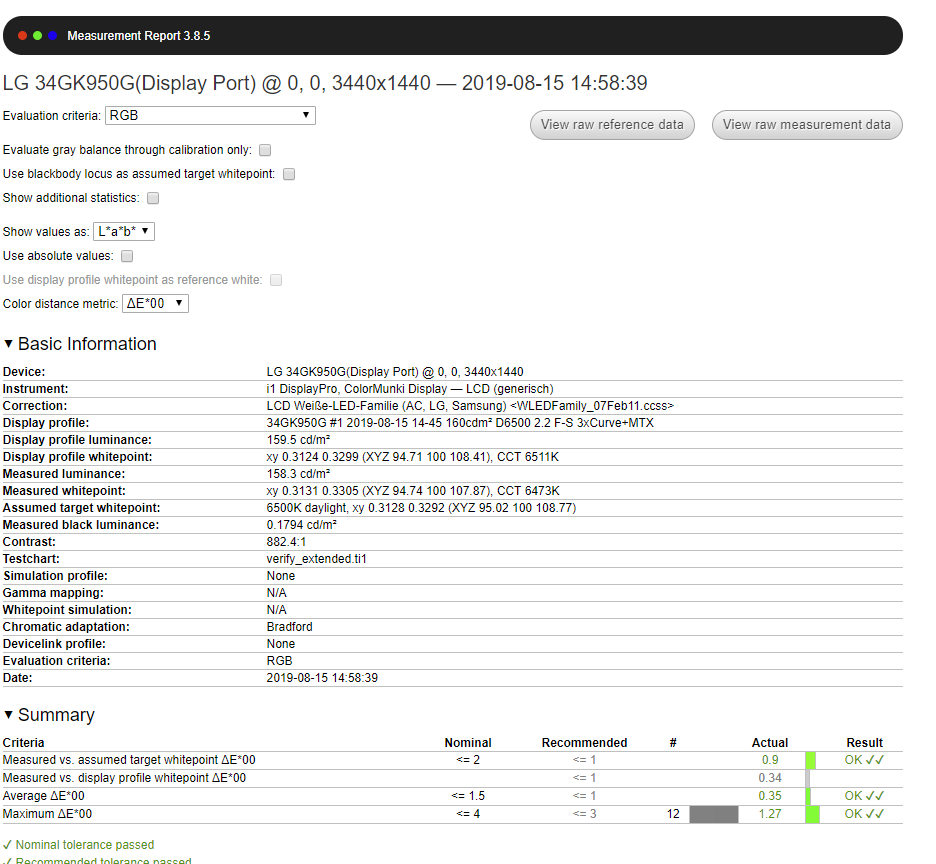Click the red dot in the header
The width and height of the screenshot is (936, 864).
point(23,36)
